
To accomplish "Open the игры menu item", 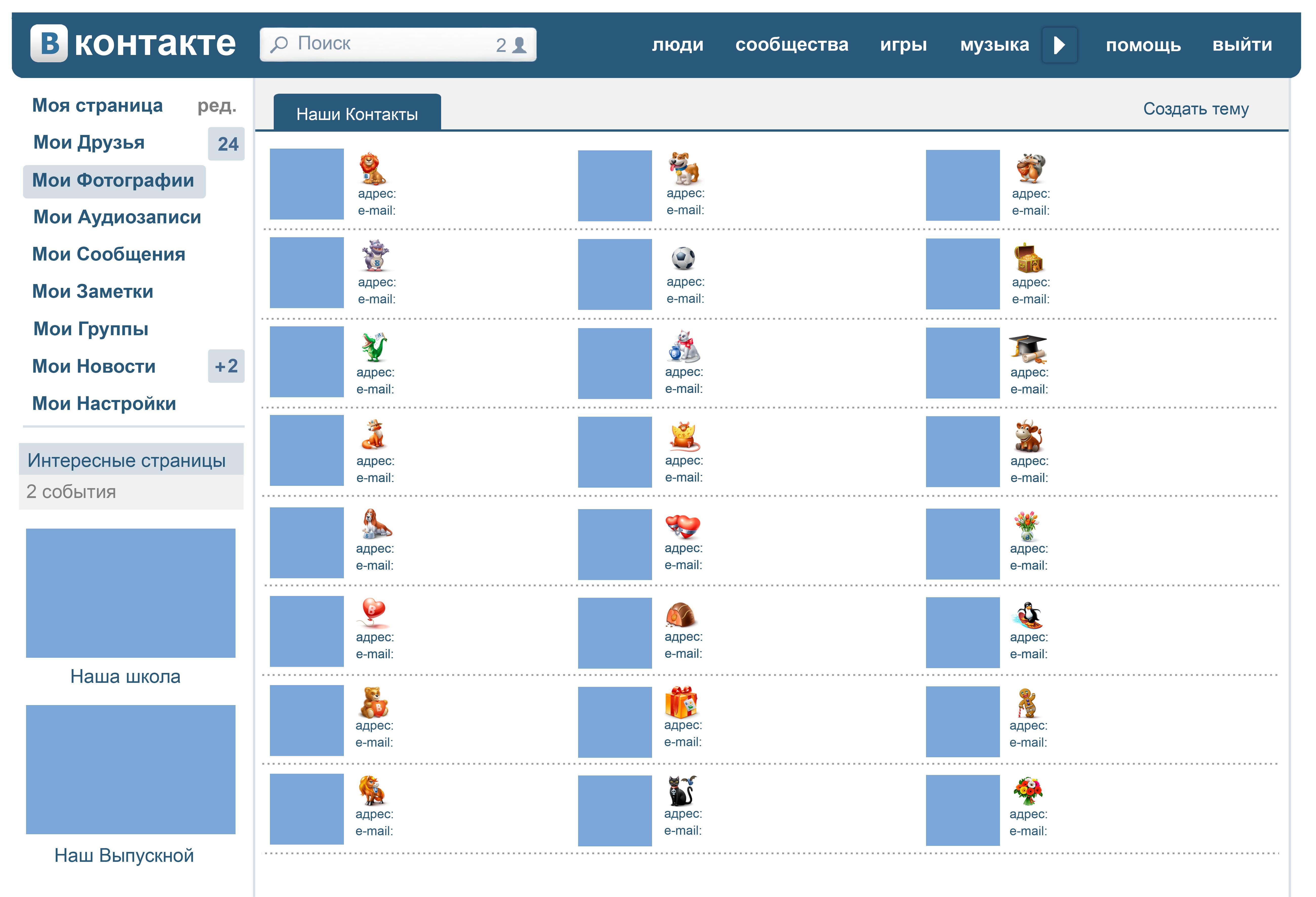I will pos(903,45).
